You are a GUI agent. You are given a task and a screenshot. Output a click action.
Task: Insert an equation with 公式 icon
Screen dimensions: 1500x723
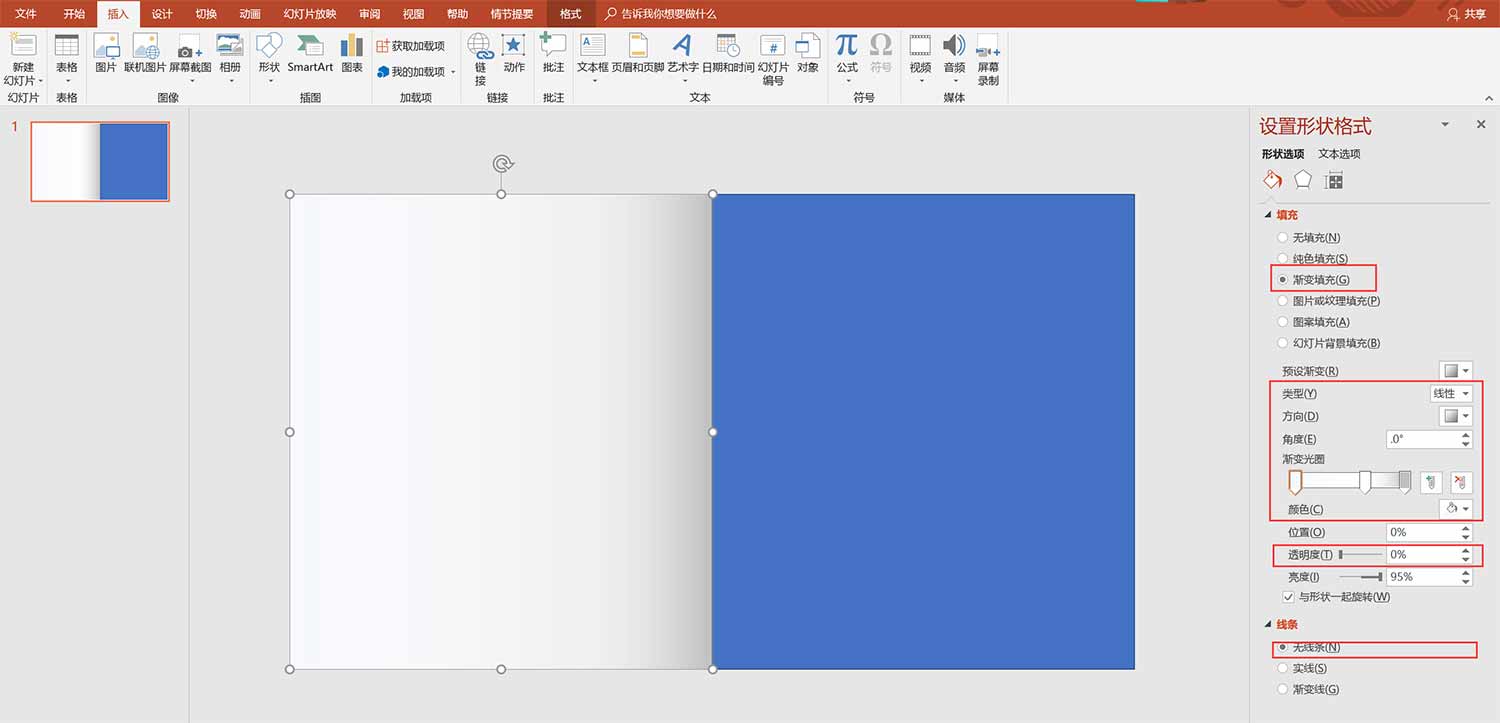coord(847,44)
